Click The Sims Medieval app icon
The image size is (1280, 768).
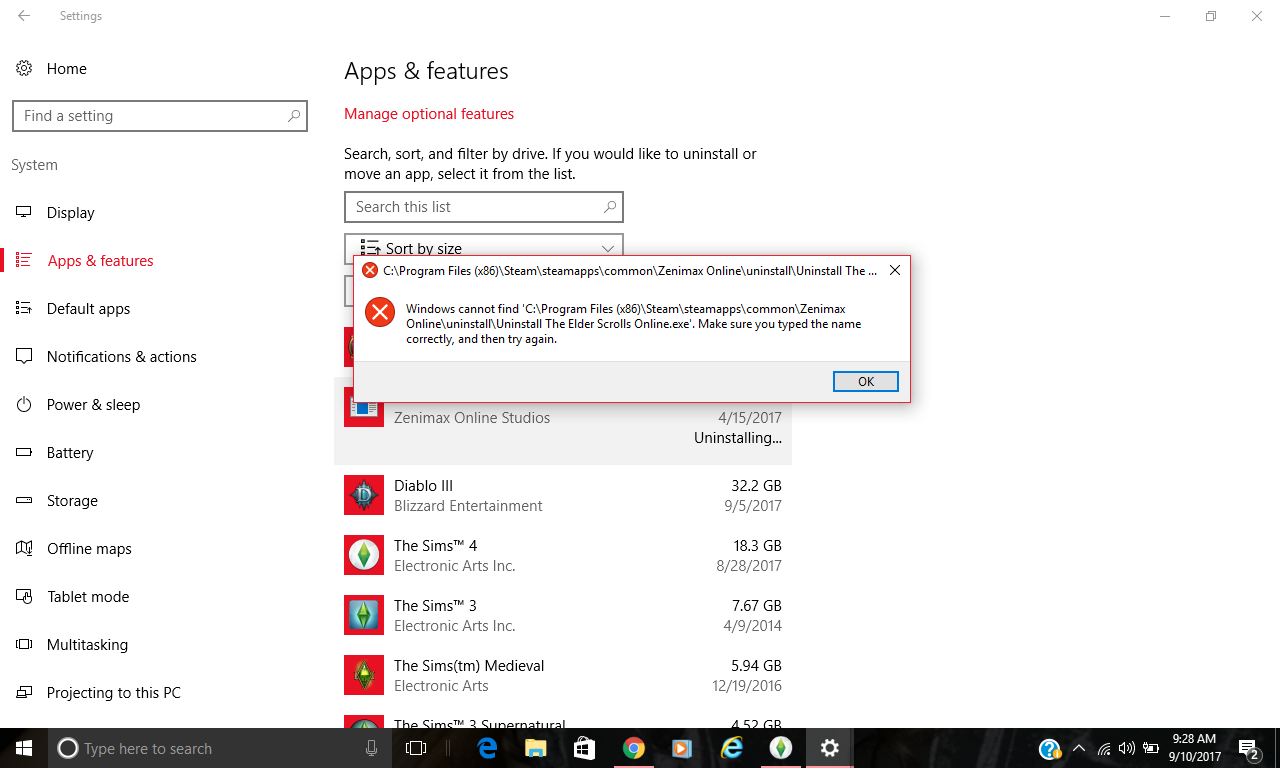tap(364, 675)
